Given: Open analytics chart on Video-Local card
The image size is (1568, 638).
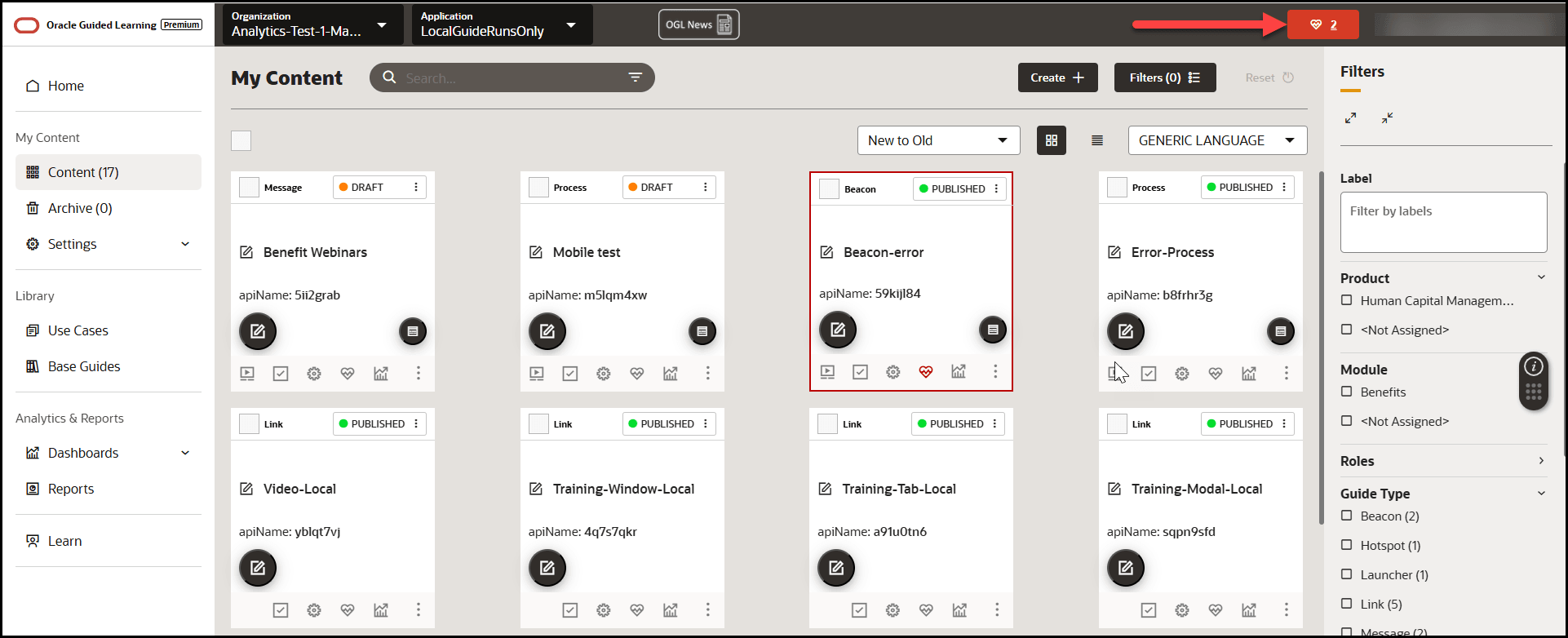Looking at the screenshot, I should 381,610.
